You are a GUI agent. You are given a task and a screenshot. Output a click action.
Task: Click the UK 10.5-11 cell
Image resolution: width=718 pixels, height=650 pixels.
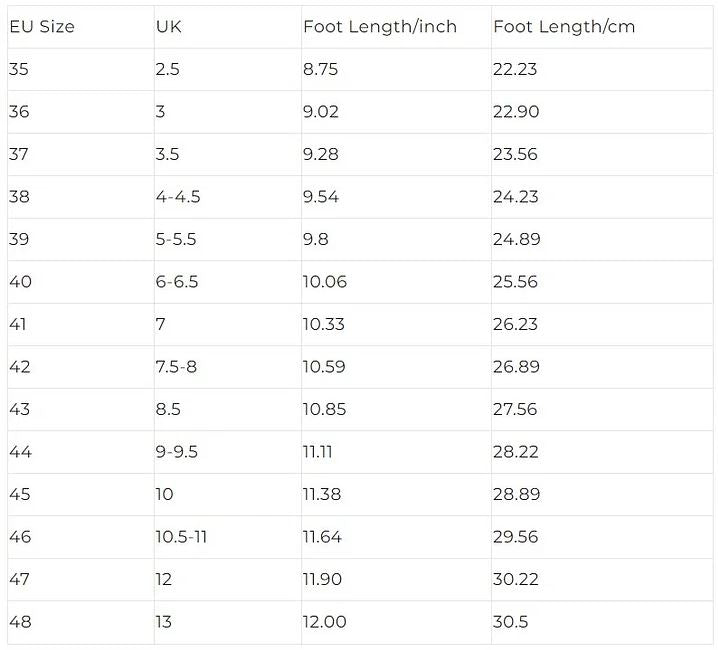pos(182,537)
